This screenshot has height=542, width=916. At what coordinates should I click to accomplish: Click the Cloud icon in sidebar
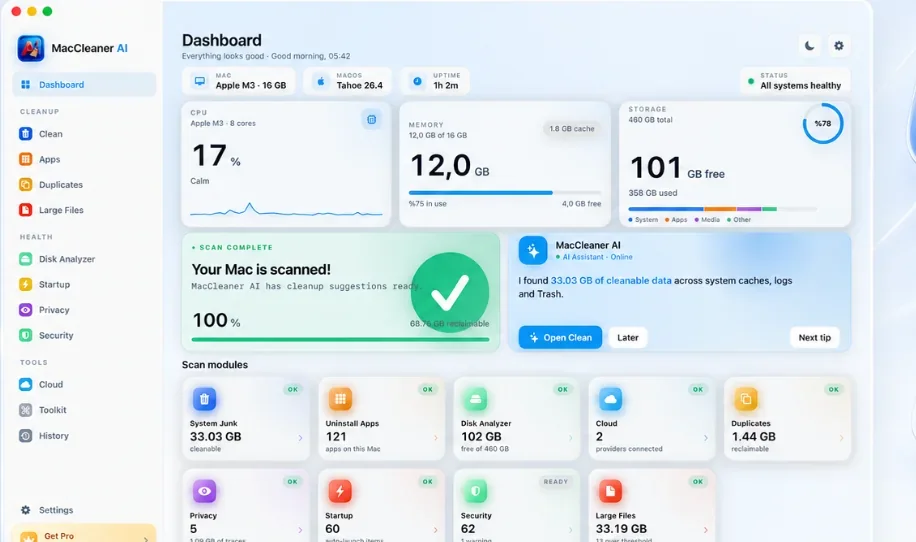tap(26, 384)
